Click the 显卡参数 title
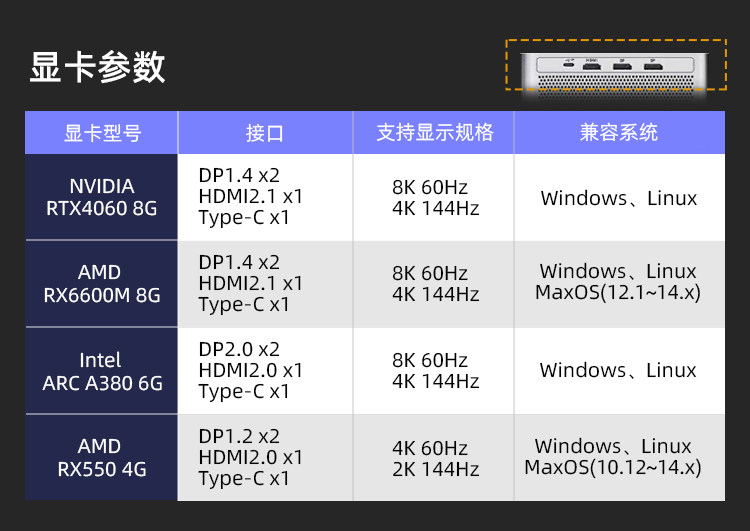 click(x=98, y=67)
